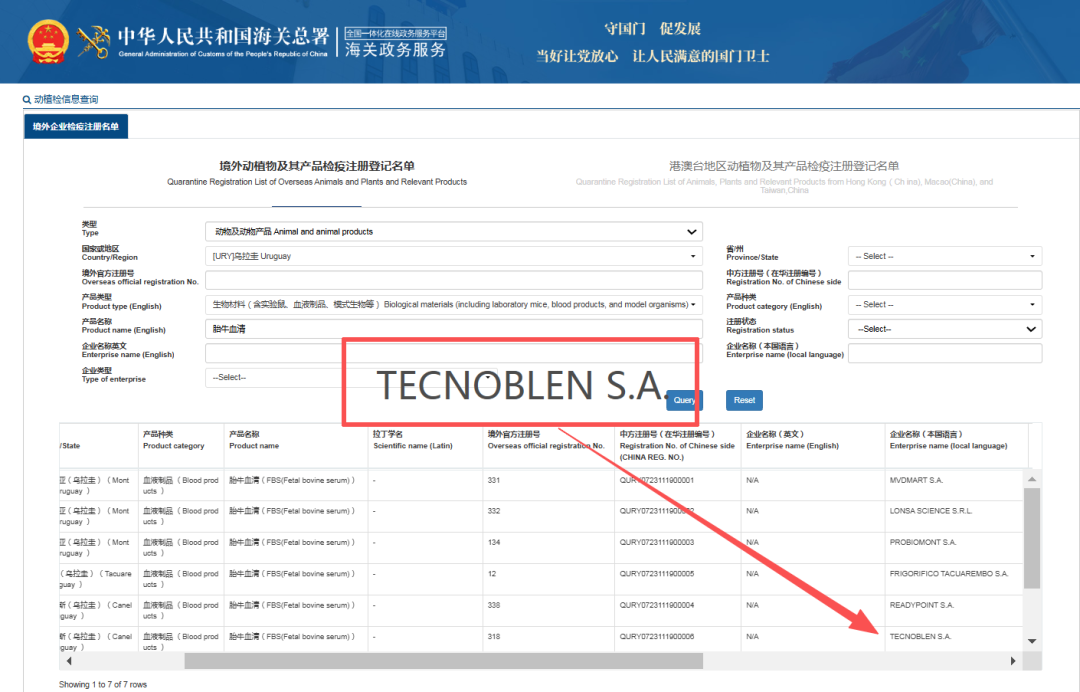Open the Country/Region dropdown showing Uruguay

tap(454, 256)
